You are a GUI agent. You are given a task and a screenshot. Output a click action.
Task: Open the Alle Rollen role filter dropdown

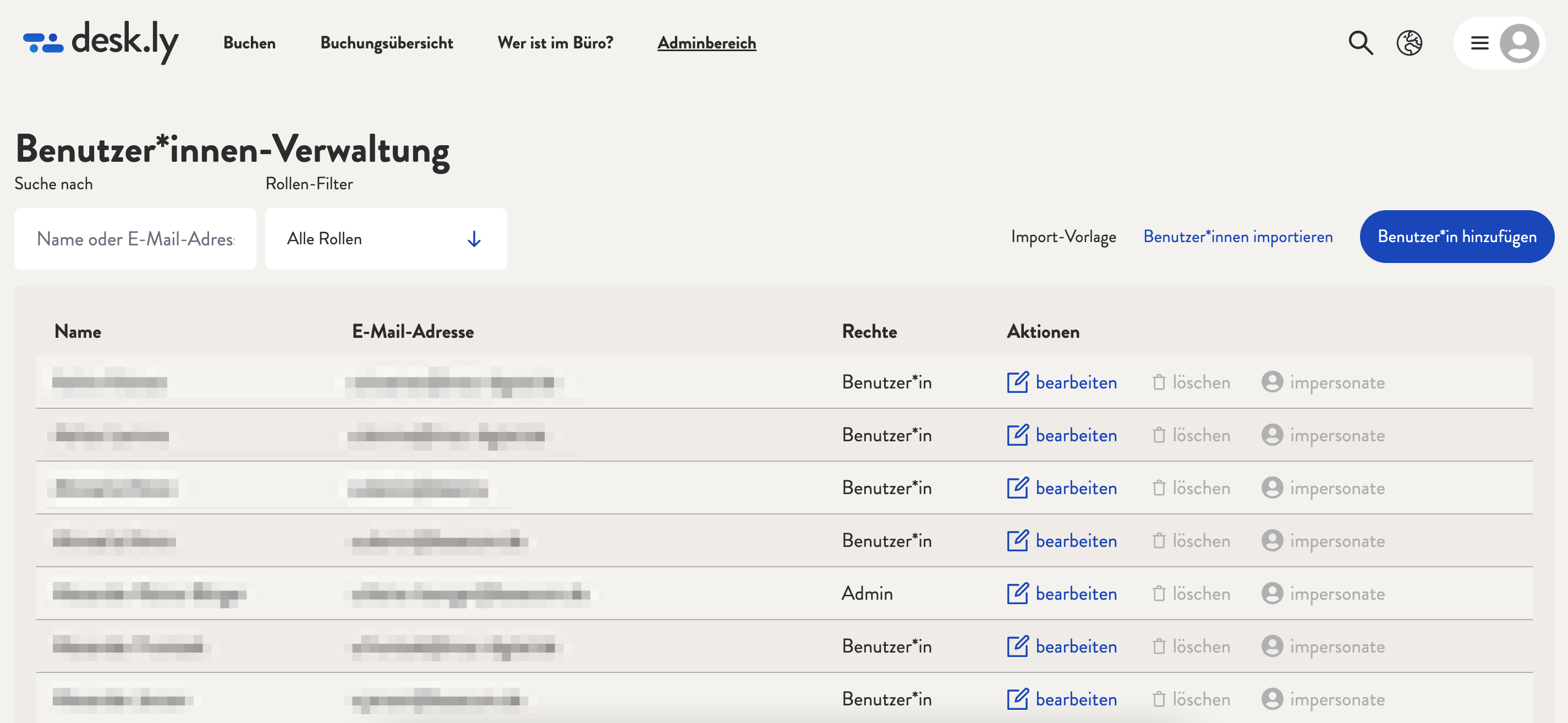386,239
